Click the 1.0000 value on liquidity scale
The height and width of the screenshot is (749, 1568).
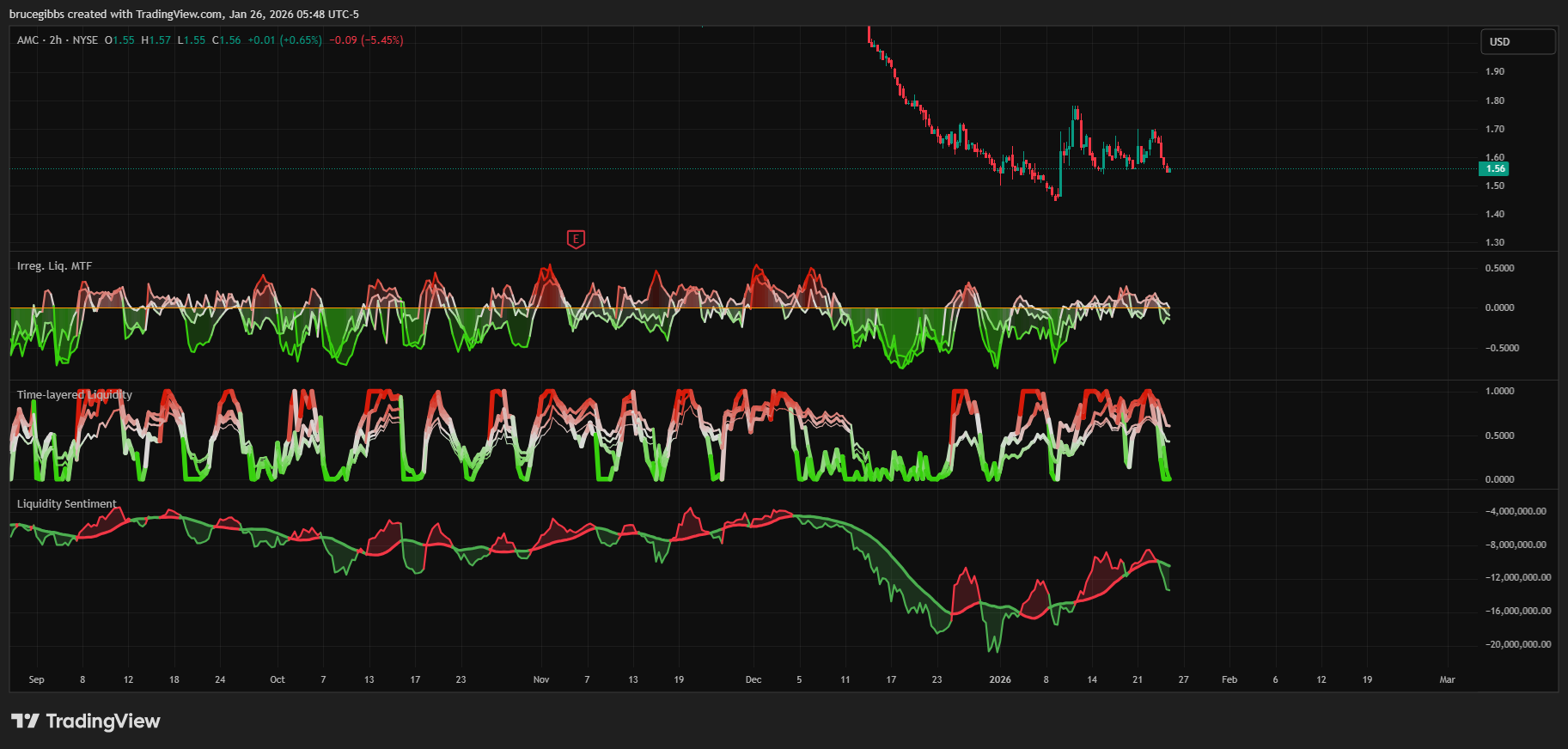1499,391
